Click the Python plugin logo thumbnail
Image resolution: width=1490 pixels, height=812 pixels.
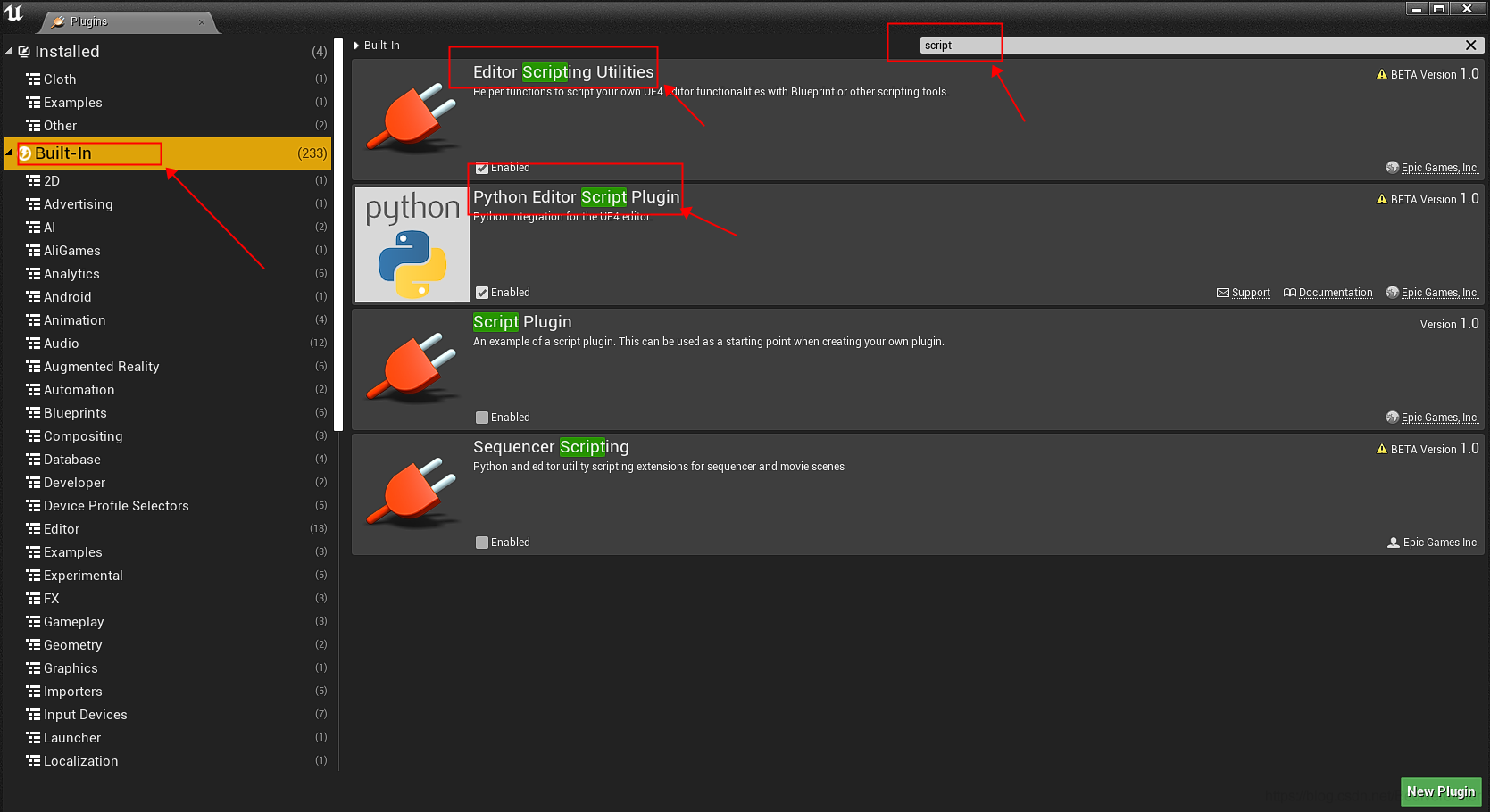click(412, 244)
